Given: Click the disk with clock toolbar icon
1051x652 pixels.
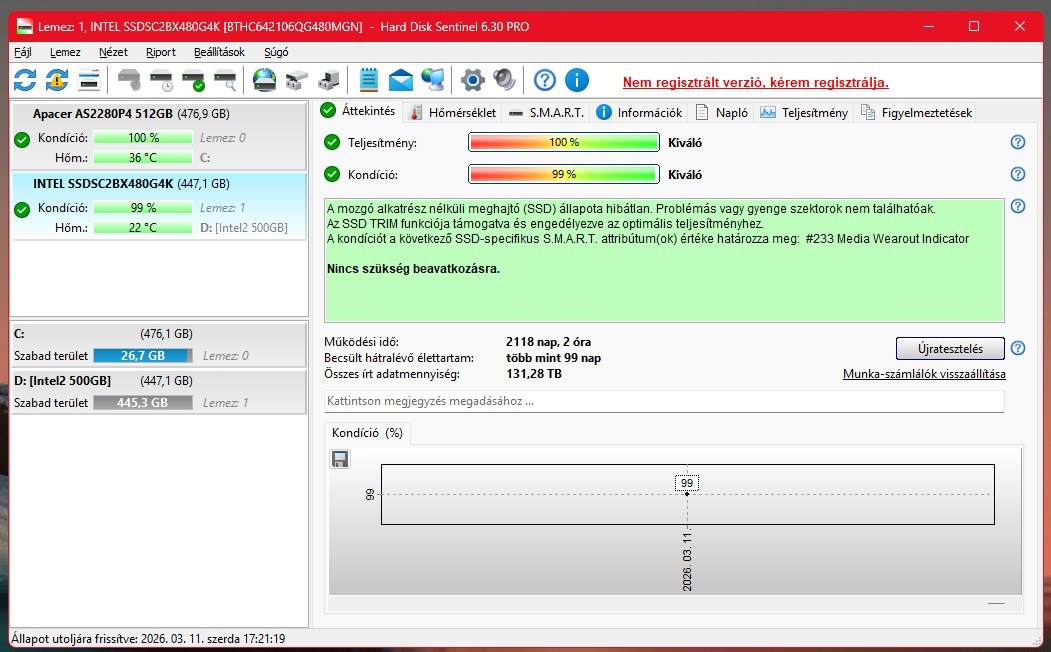Looking at the screenshot, I should click(x=162, y=80).
